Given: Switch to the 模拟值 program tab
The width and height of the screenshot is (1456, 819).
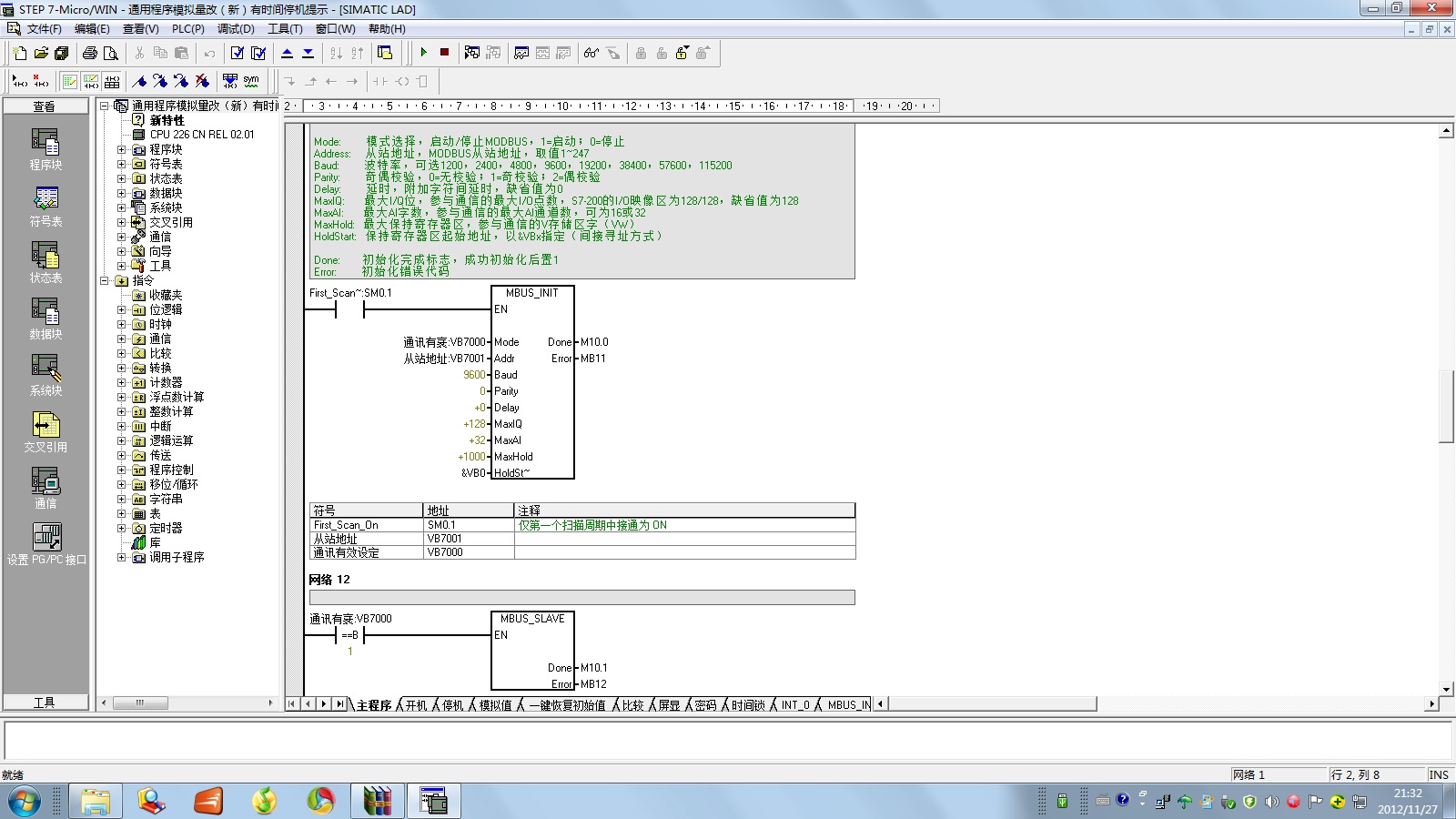Looking at the screenshot, I should click(495, 705).
